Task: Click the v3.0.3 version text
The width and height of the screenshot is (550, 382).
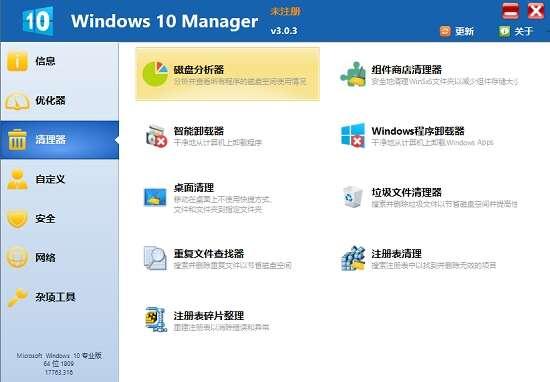Action: [x=284, y=31]
